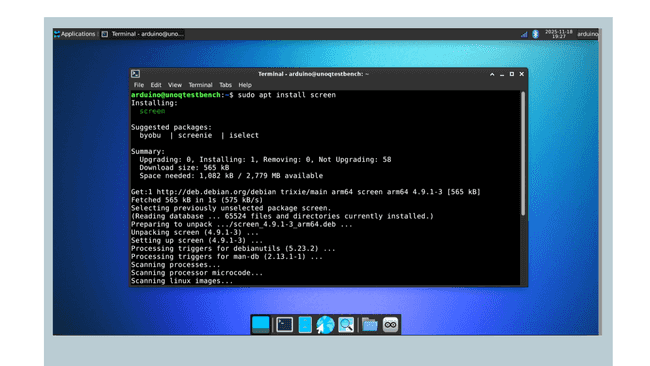Select the Terminal task button in the top panel

pyautogui.click(x=143, y=34)
